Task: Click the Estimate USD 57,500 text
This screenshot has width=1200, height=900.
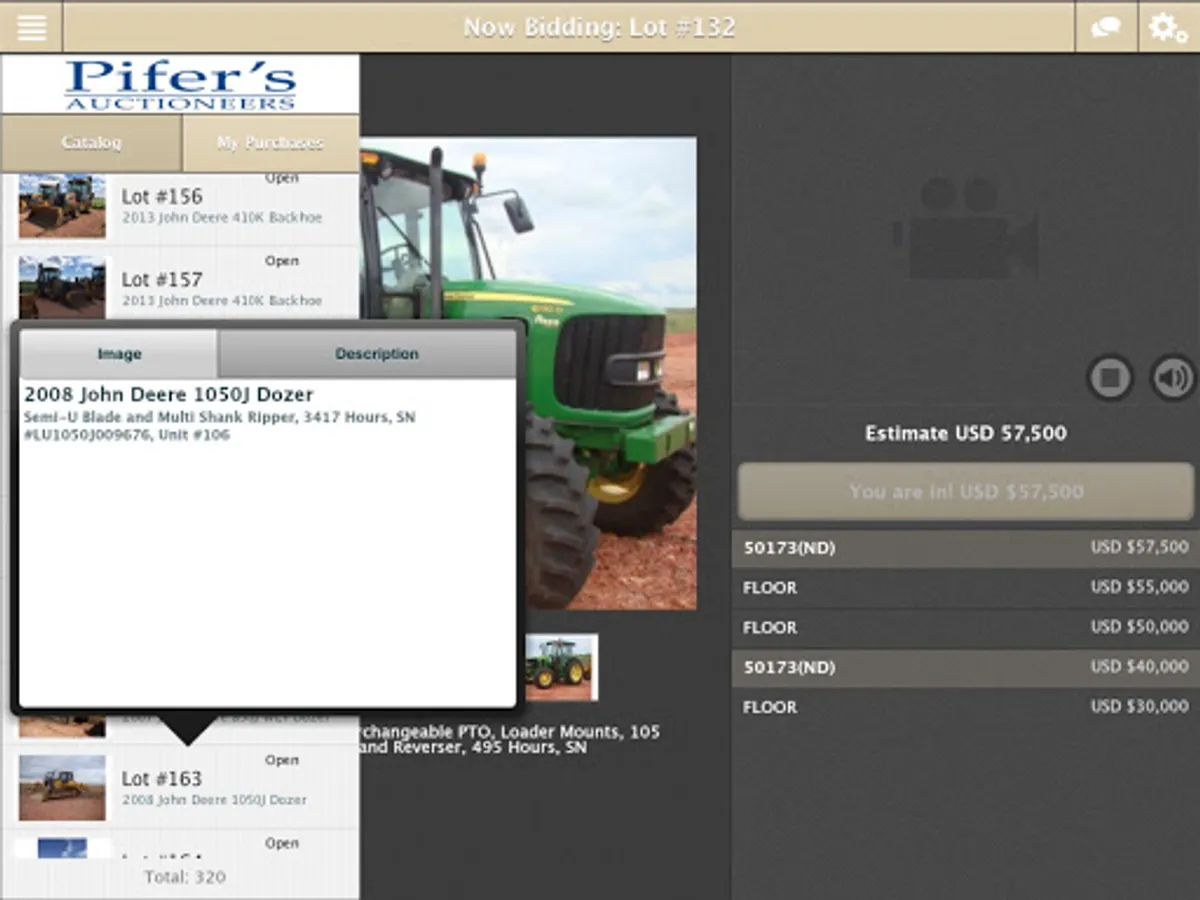Action: (966, 434)
